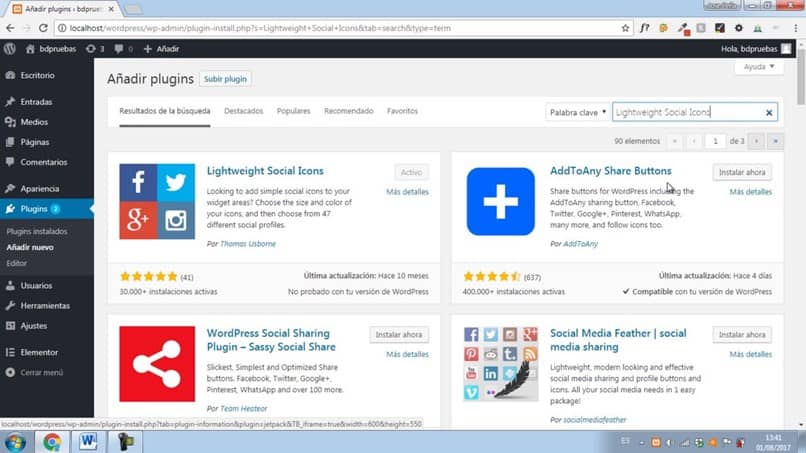The width and height of the screenshot is (806, 453).
Task: Go back in browser history
Action: (x=10, y=28)
